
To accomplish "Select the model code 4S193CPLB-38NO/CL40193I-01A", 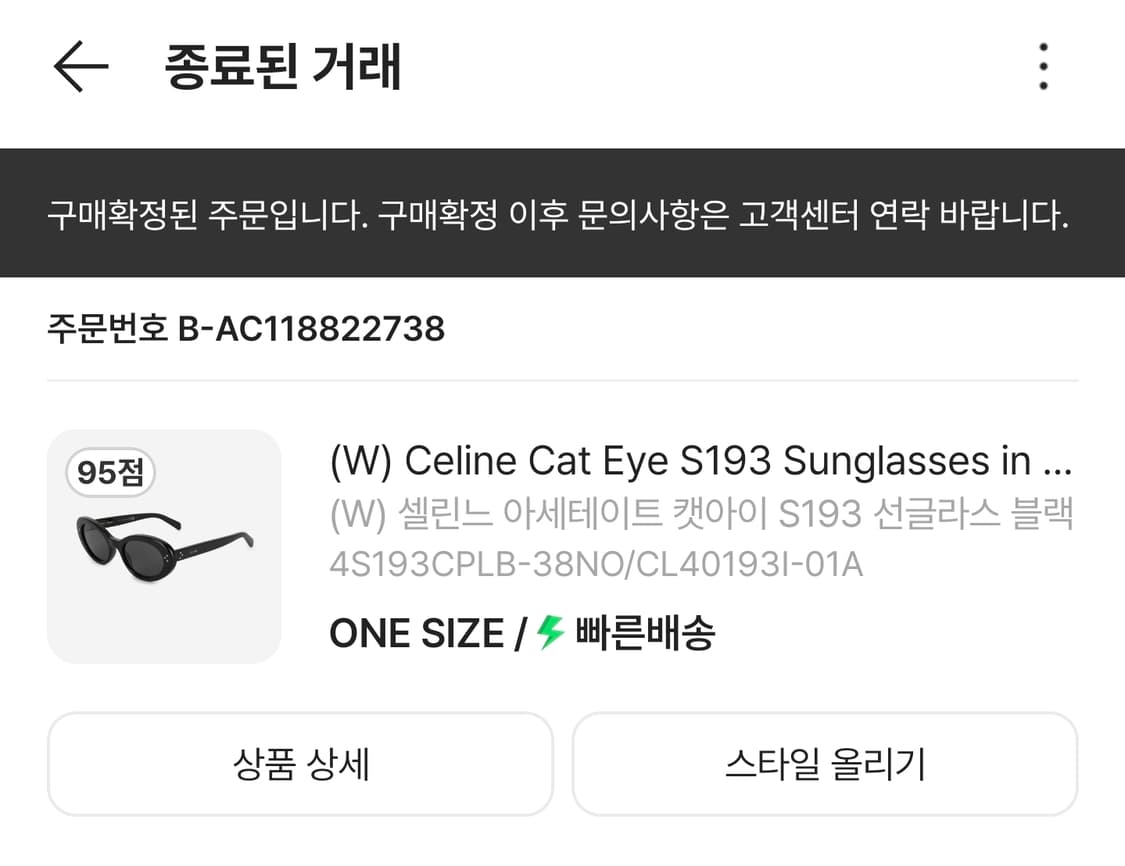I will [595, 565].
